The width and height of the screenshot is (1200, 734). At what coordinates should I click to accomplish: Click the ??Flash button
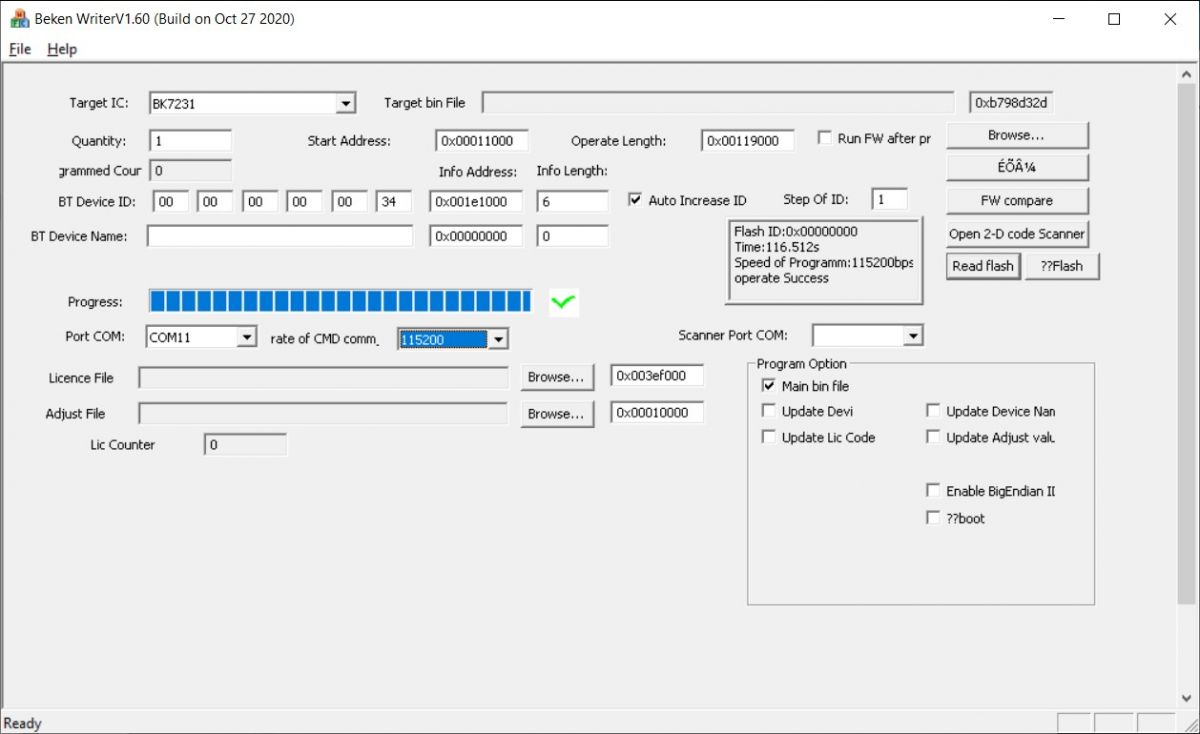click(x=1062, y=266)
